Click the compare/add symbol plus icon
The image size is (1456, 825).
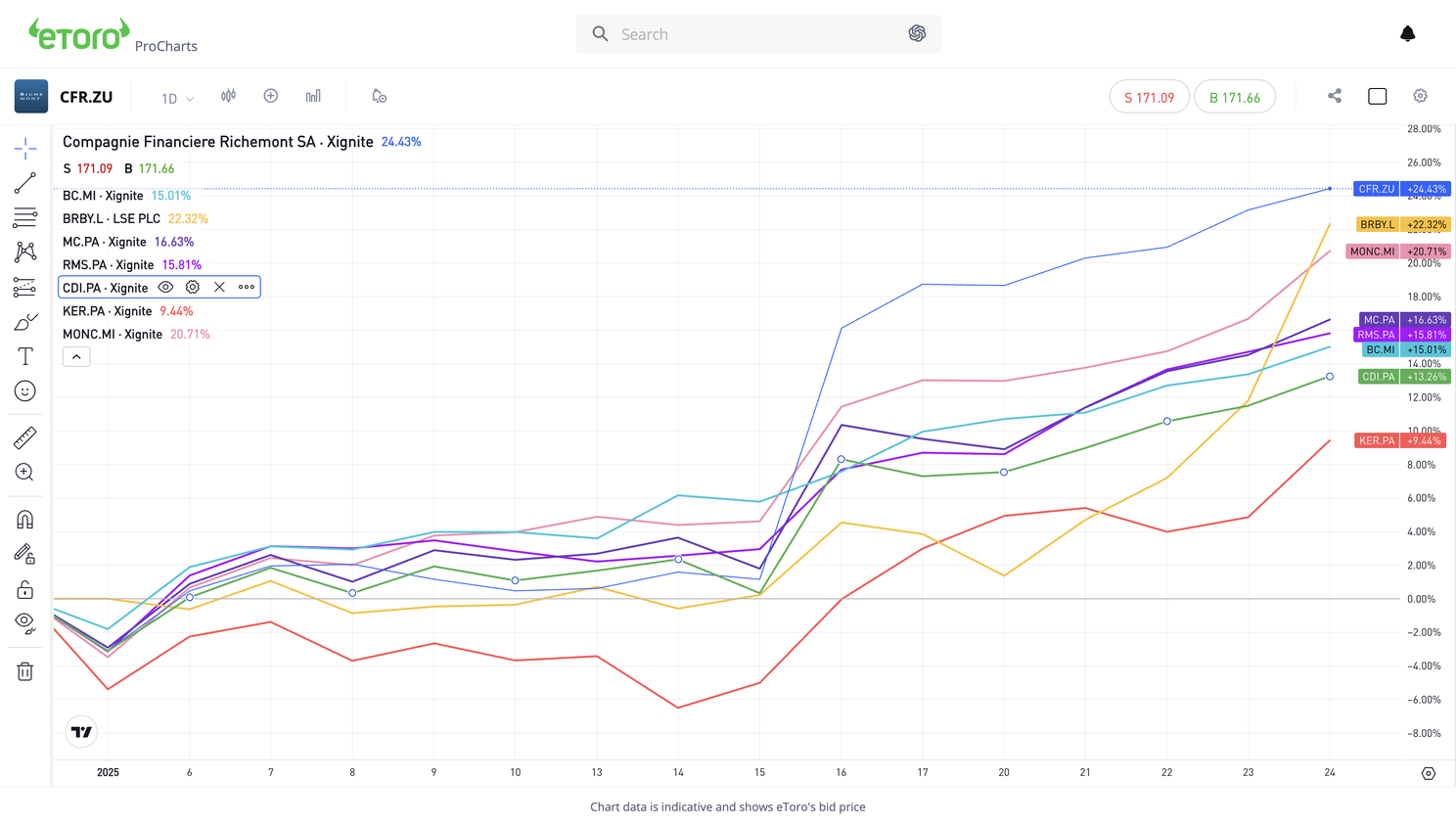[x=271, y=96]
